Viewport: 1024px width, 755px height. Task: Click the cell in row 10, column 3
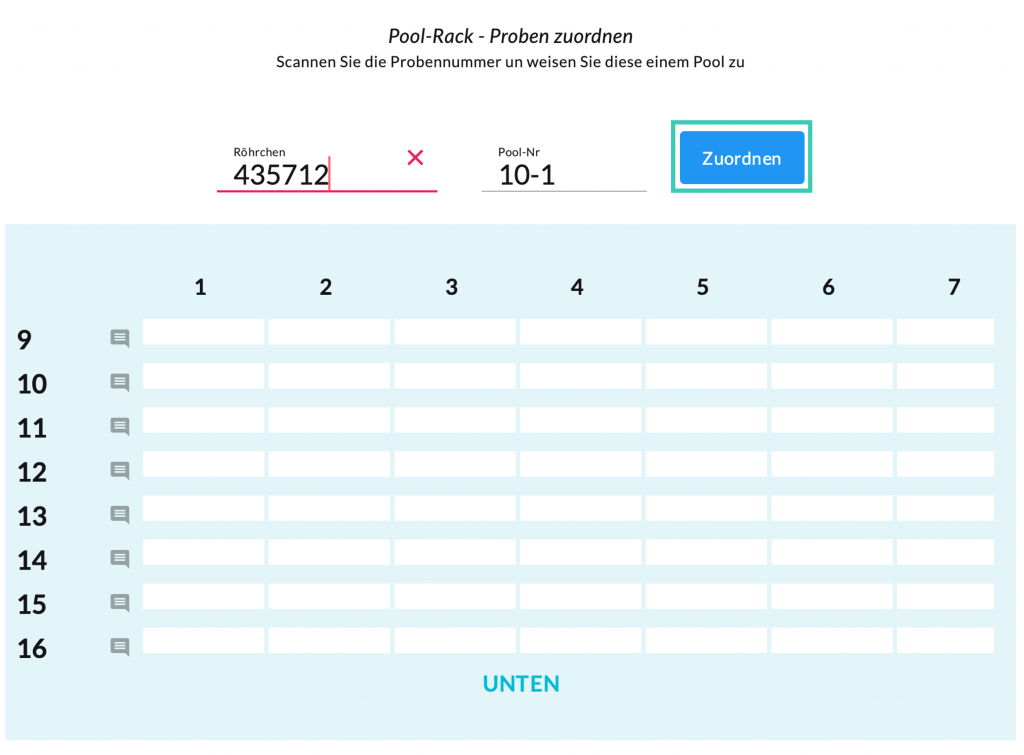[455, 376]
